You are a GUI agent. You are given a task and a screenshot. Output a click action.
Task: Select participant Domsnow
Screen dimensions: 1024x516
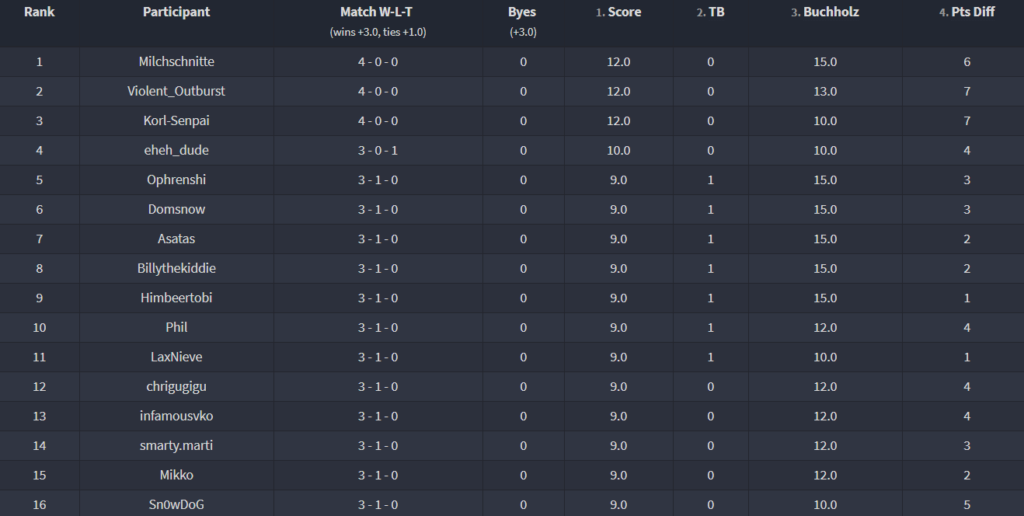(176, 209)
